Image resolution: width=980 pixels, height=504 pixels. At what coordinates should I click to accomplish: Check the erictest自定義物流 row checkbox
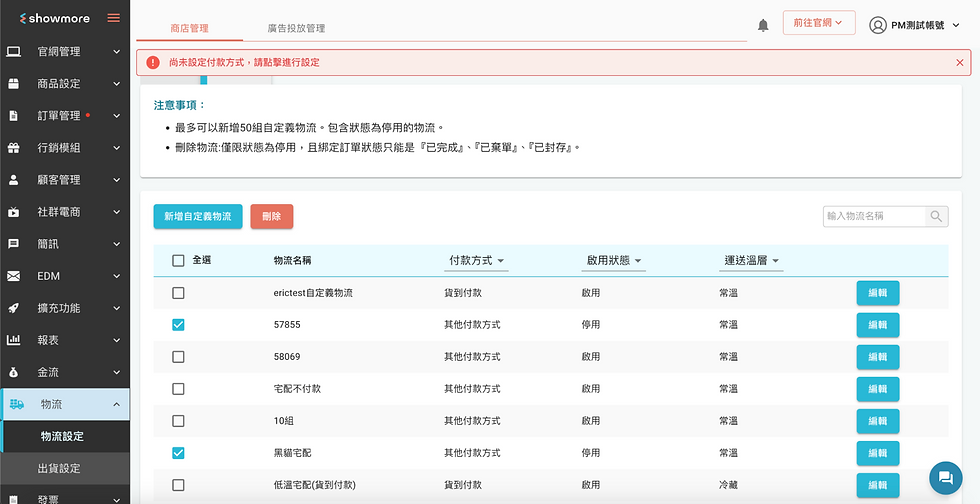pyautogui.click(x=178, y=293)
